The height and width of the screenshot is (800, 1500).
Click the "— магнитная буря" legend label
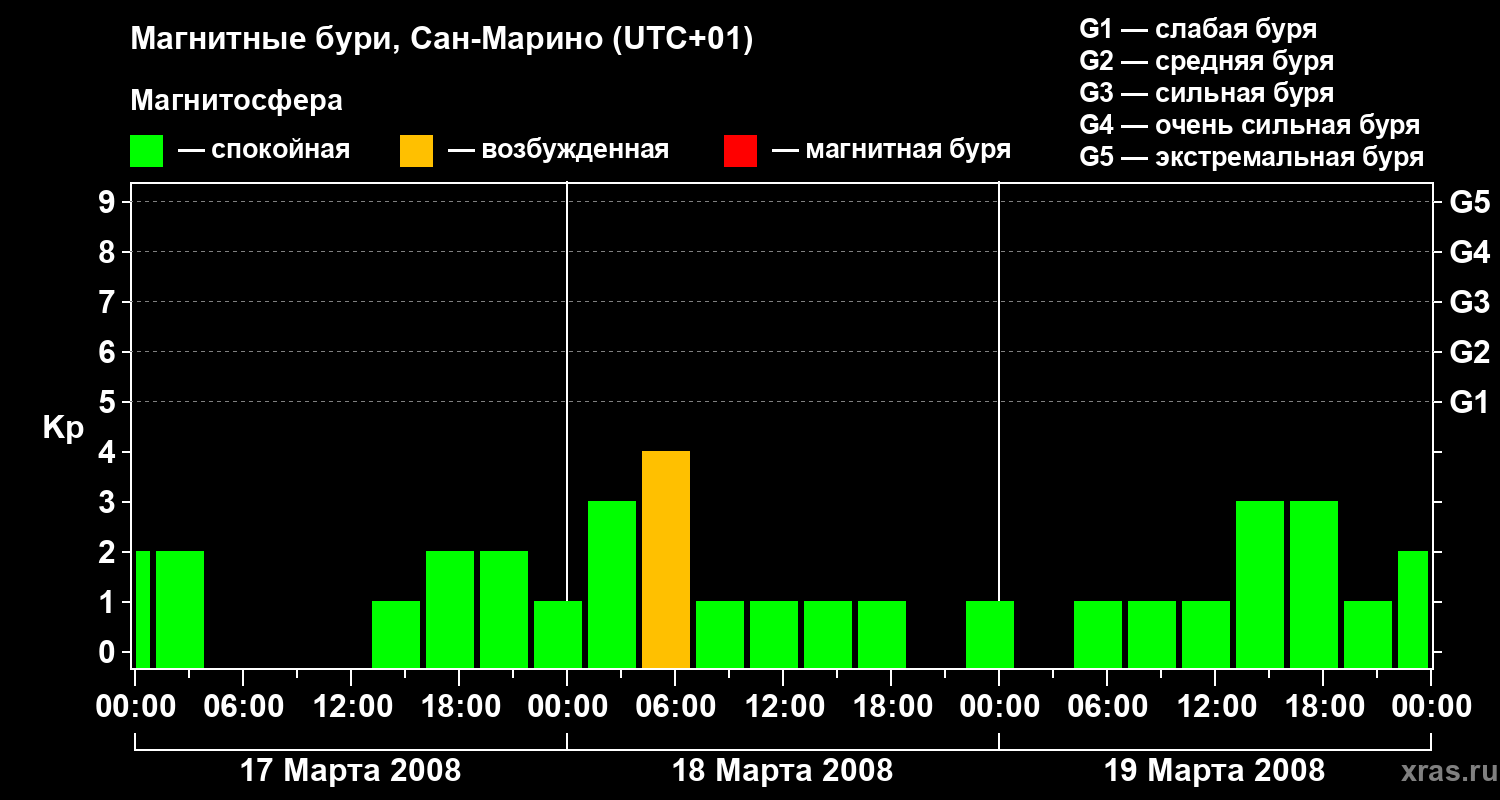coord(892,150)
